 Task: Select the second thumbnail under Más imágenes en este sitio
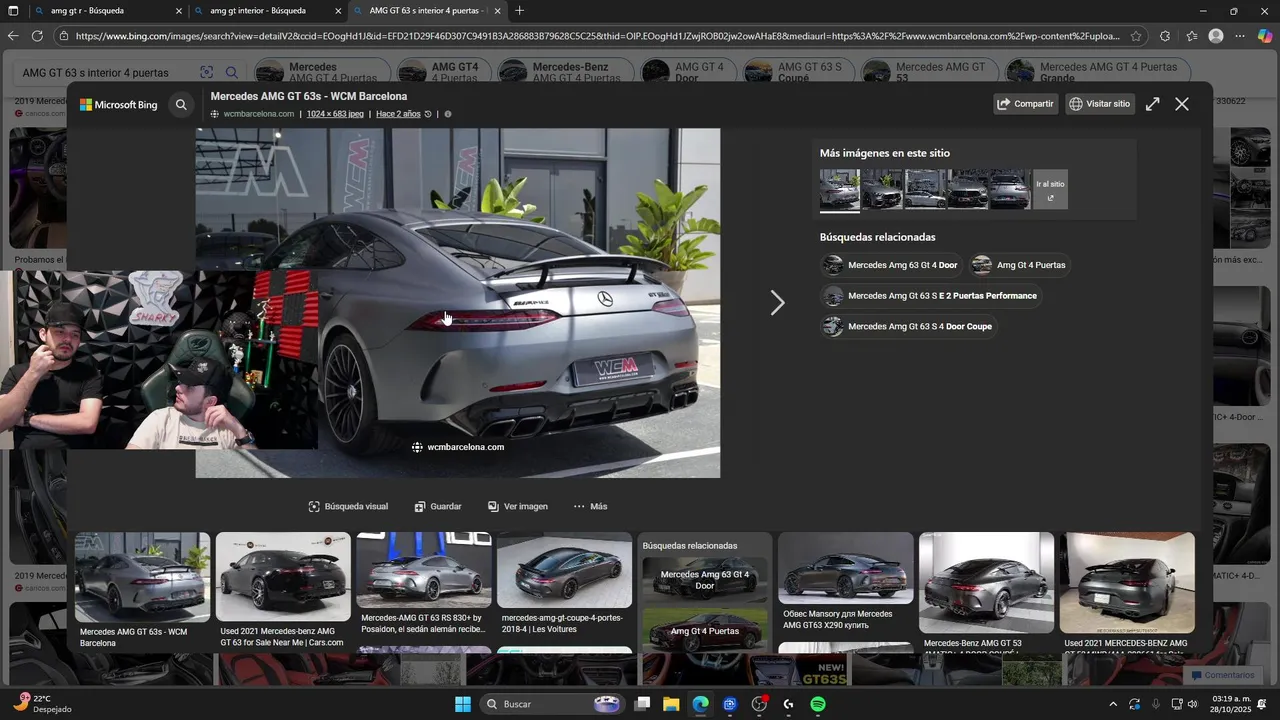(x=882, y=189)
